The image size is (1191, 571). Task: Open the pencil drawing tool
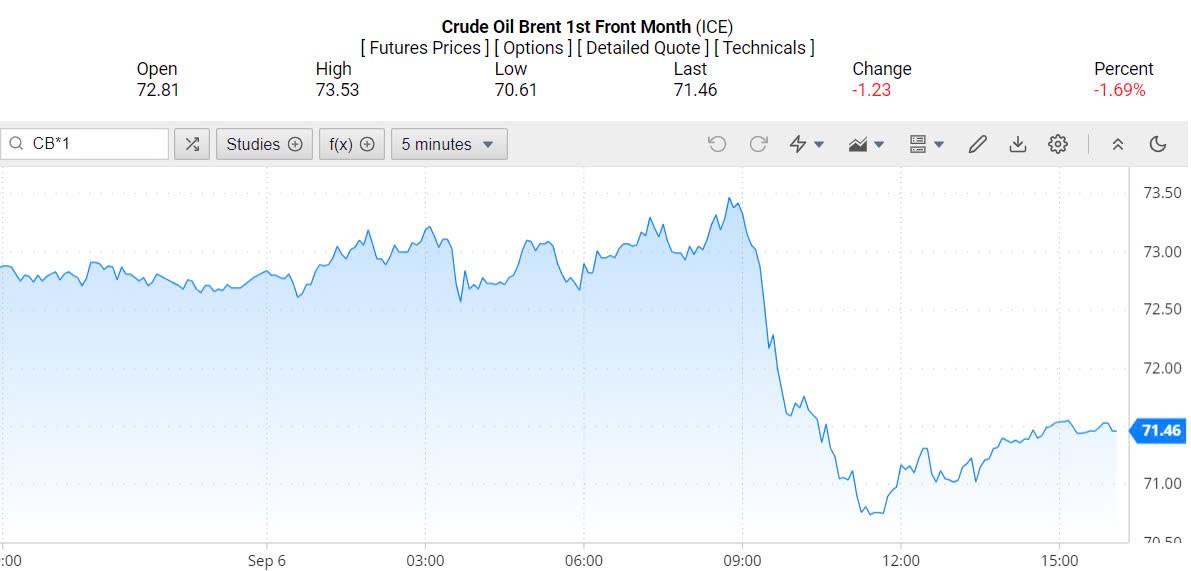(x=977, y=144)
